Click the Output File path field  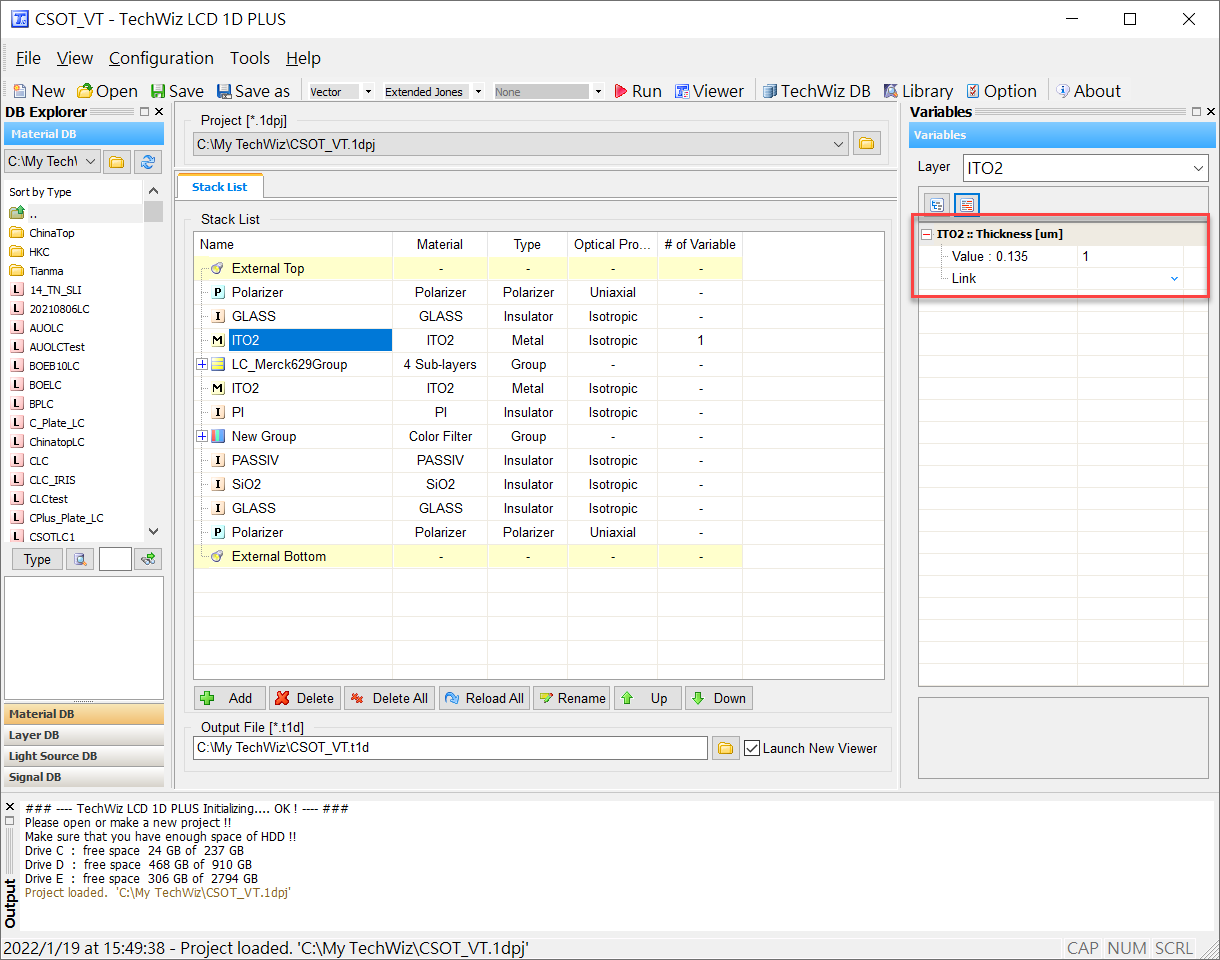tap(450, 748)
